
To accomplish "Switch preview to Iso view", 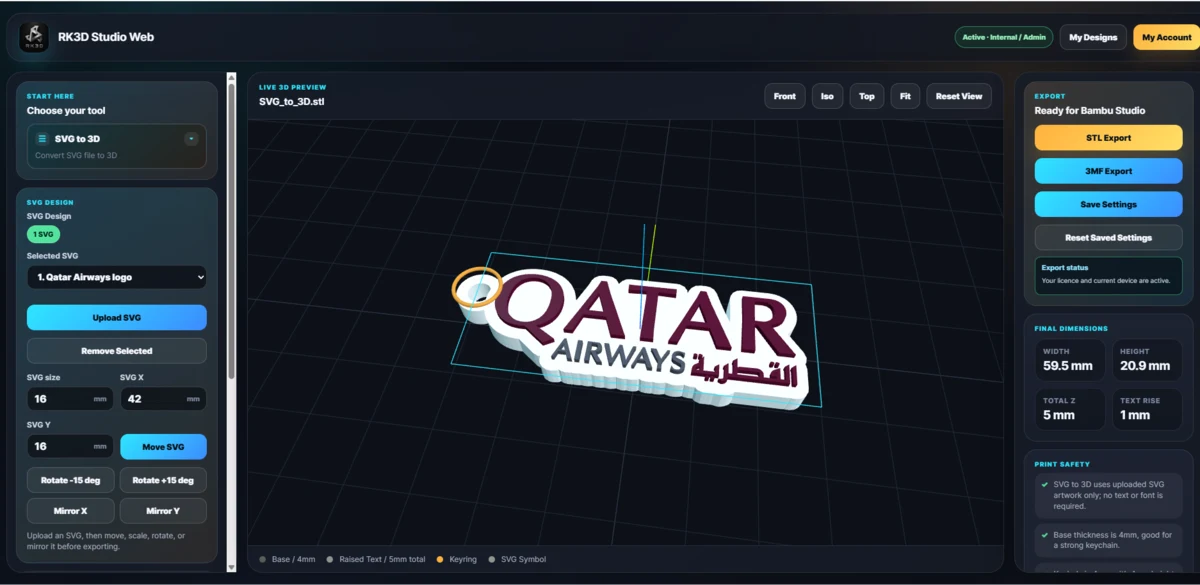I will click(x=827, y=96).
